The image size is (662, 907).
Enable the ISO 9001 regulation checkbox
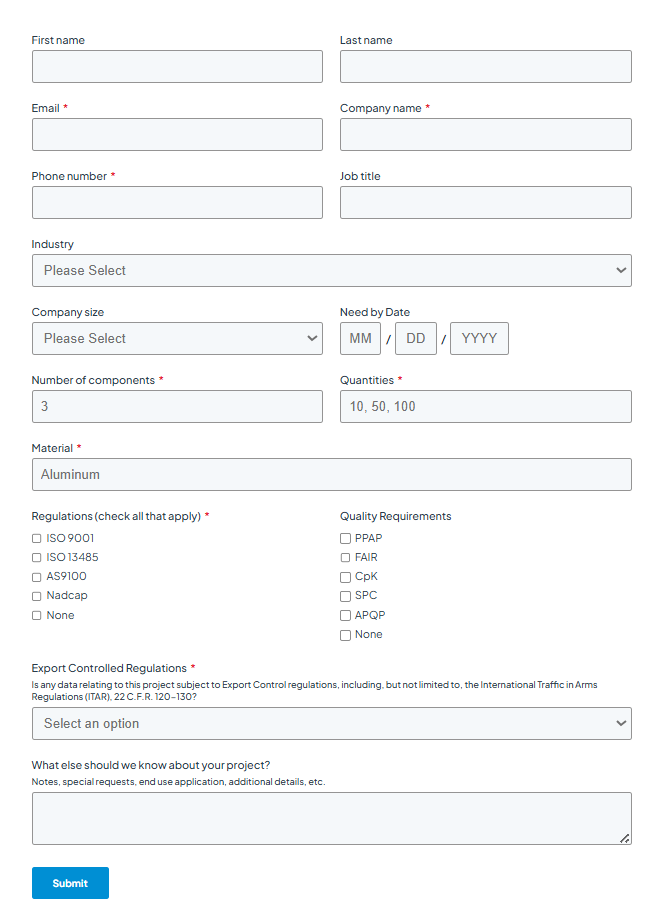36,537
